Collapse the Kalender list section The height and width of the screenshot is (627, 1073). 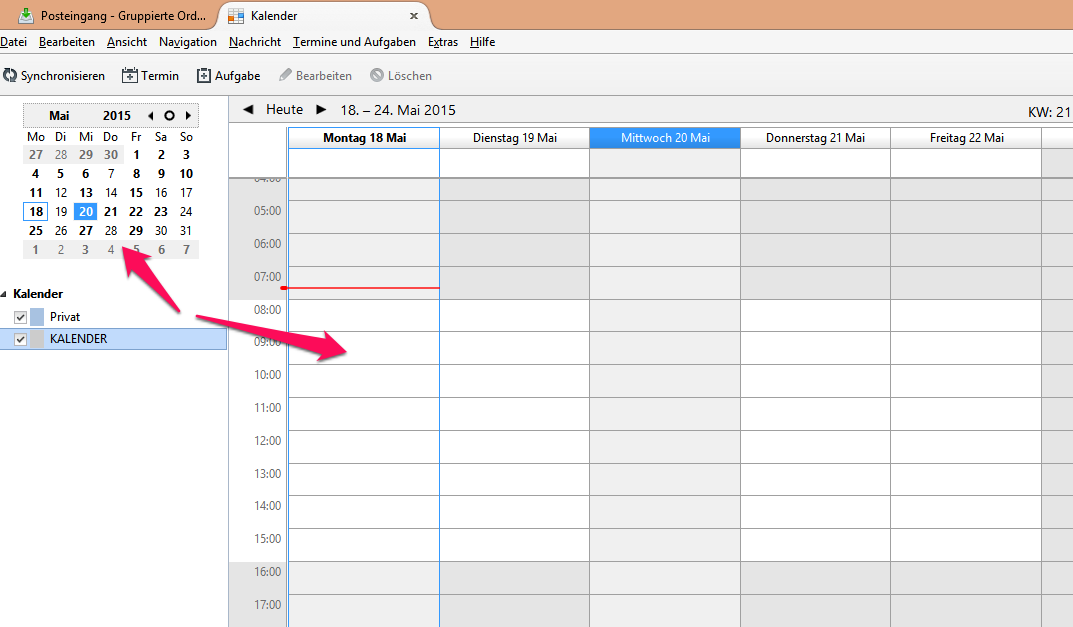[4, 294]
